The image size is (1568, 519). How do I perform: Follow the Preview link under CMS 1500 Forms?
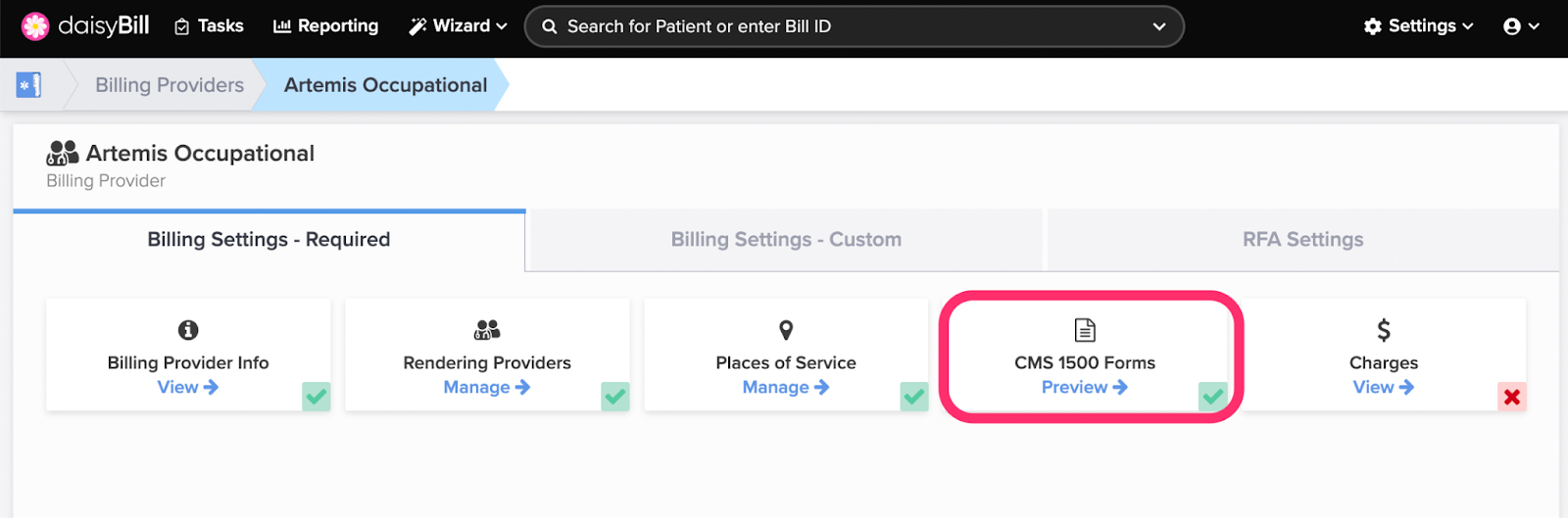(1085, 387)
